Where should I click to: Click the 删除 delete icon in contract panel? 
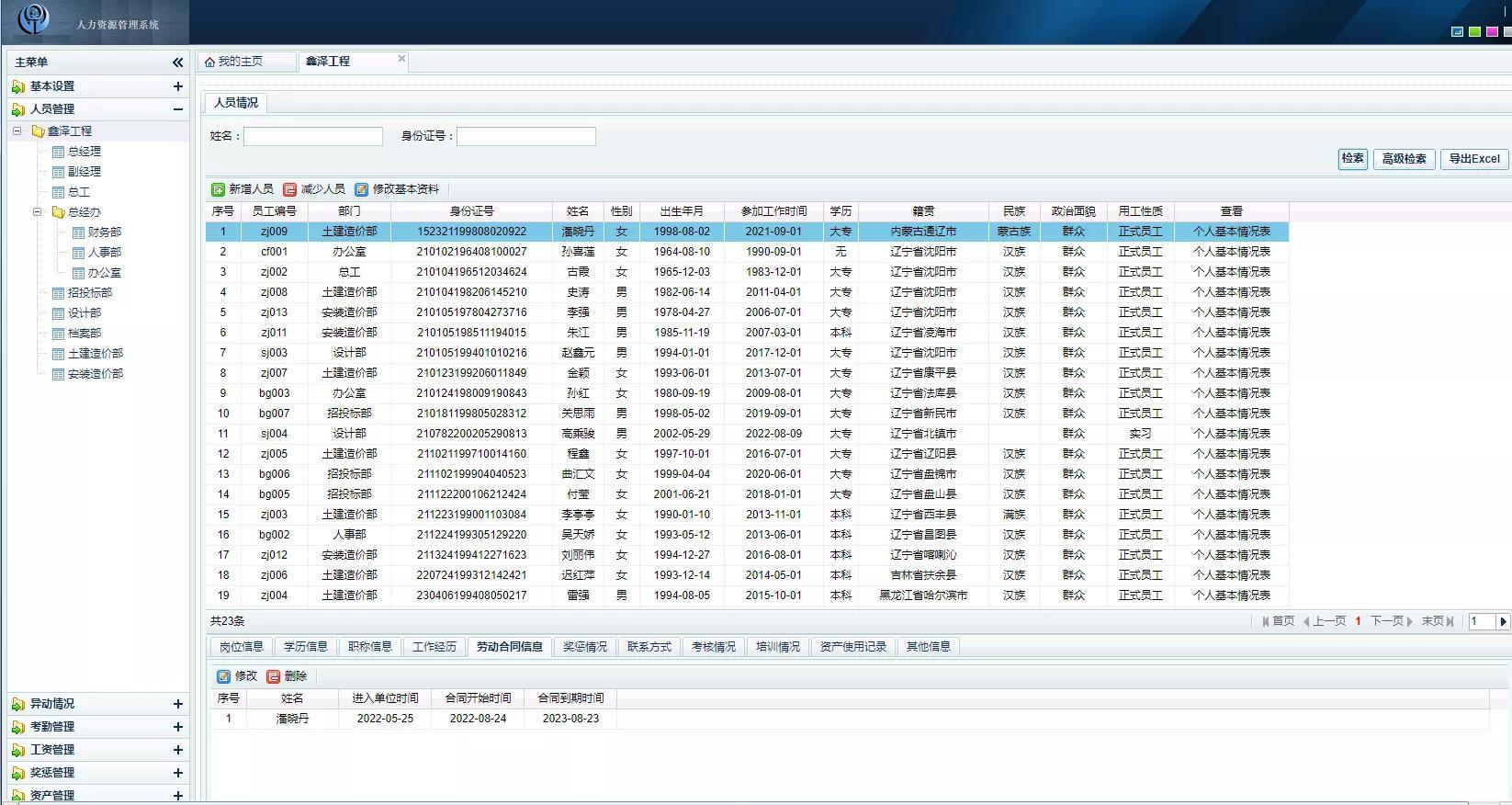click(x=273, y=676)
